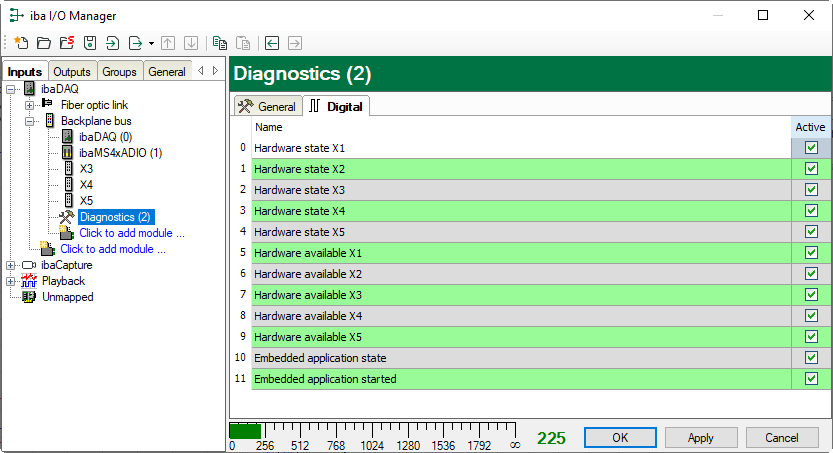
Task: Click the ibaCapture camera icon
Action: [29, 264]
